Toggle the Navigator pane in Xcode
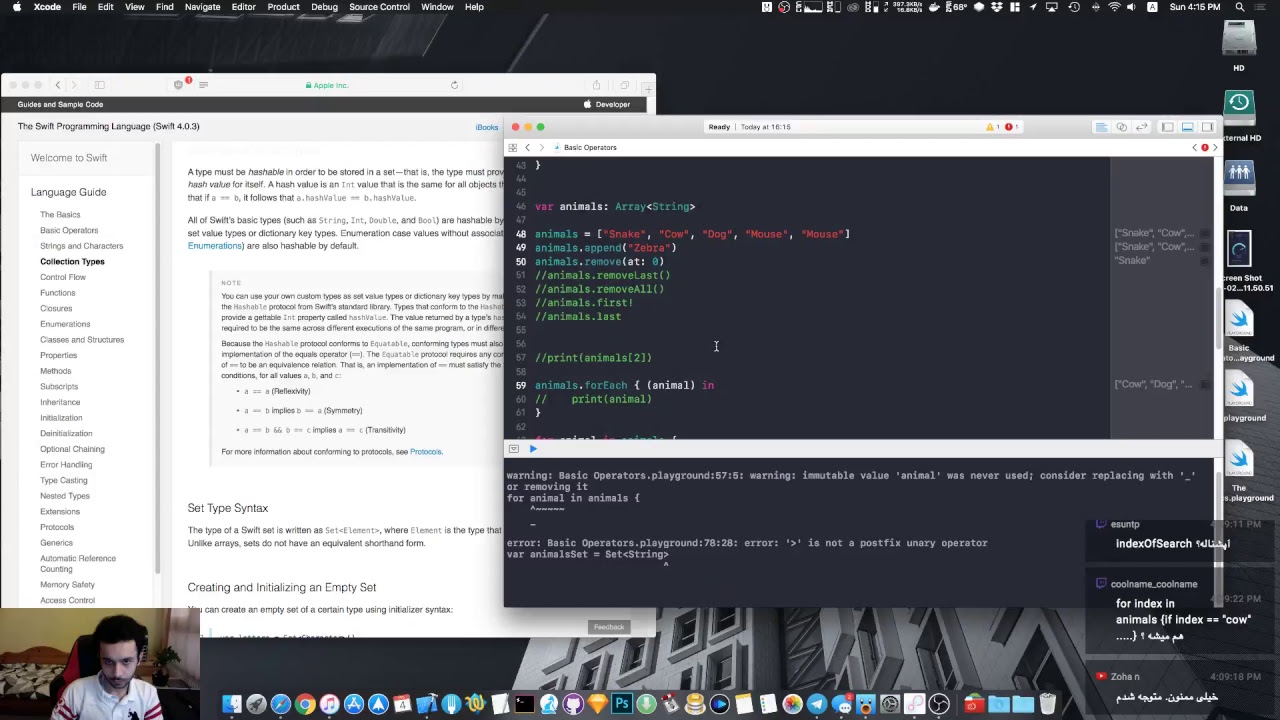The height and width of the screenshot is (720, 1280). coord(1167,127)
